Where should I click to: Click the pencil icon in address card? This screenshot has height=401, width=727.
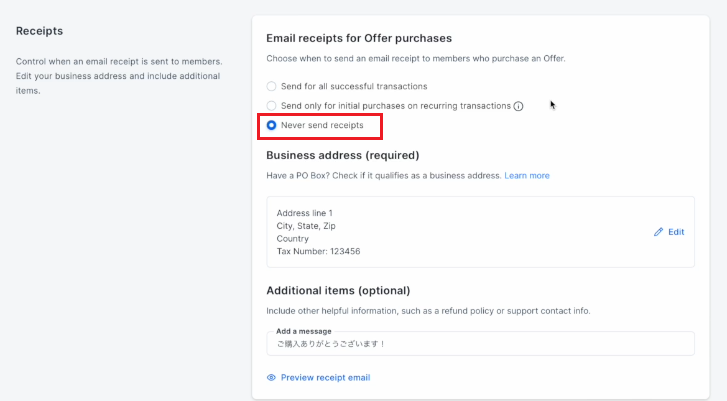point(658,232)
